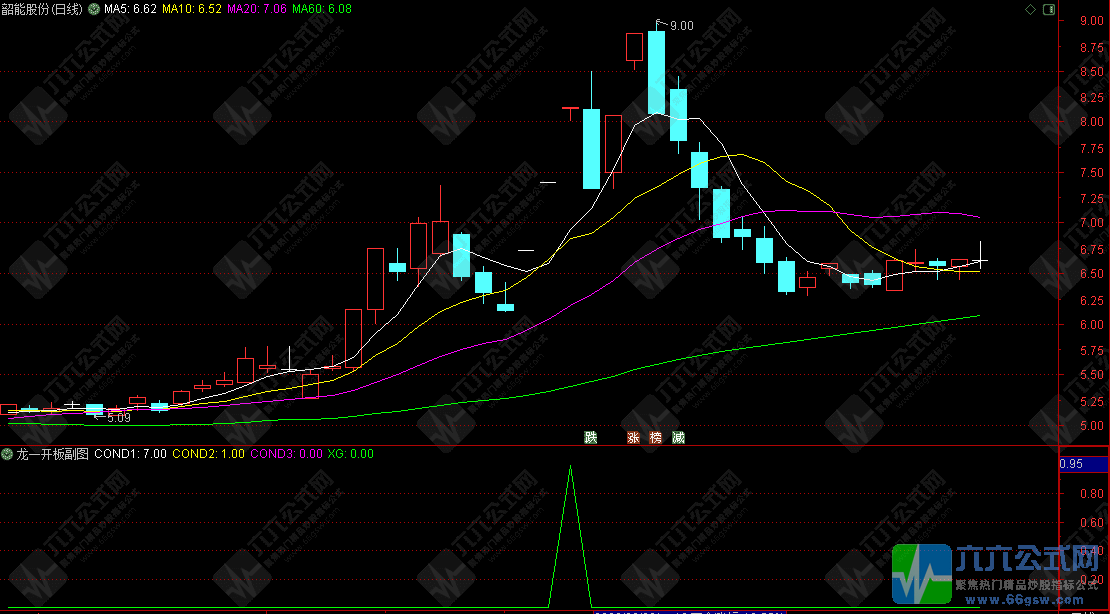
Task: Click the COND1: 7.00 indicator value
Action: (x=130, y=453)
